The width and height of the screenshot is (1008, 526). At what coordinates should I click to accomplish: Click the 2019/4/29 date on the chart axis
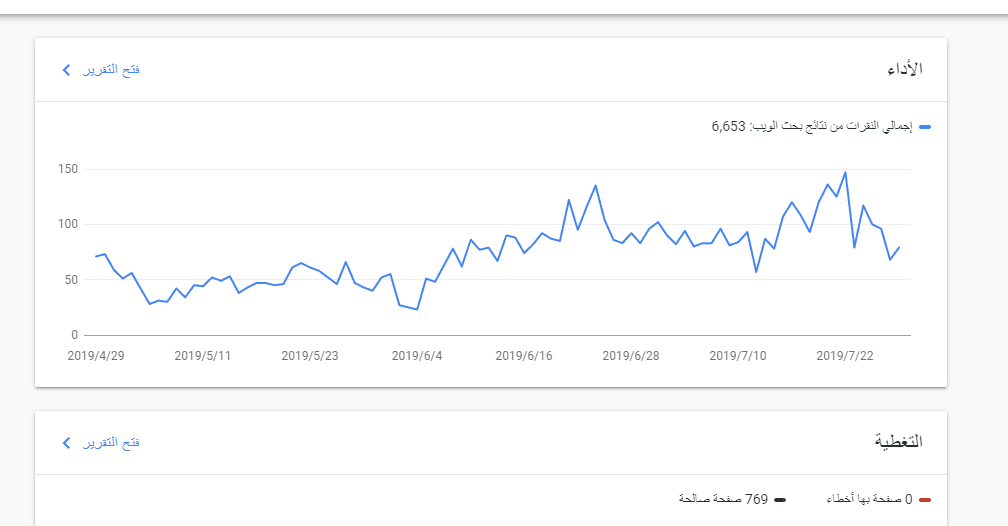coord(95,355)
